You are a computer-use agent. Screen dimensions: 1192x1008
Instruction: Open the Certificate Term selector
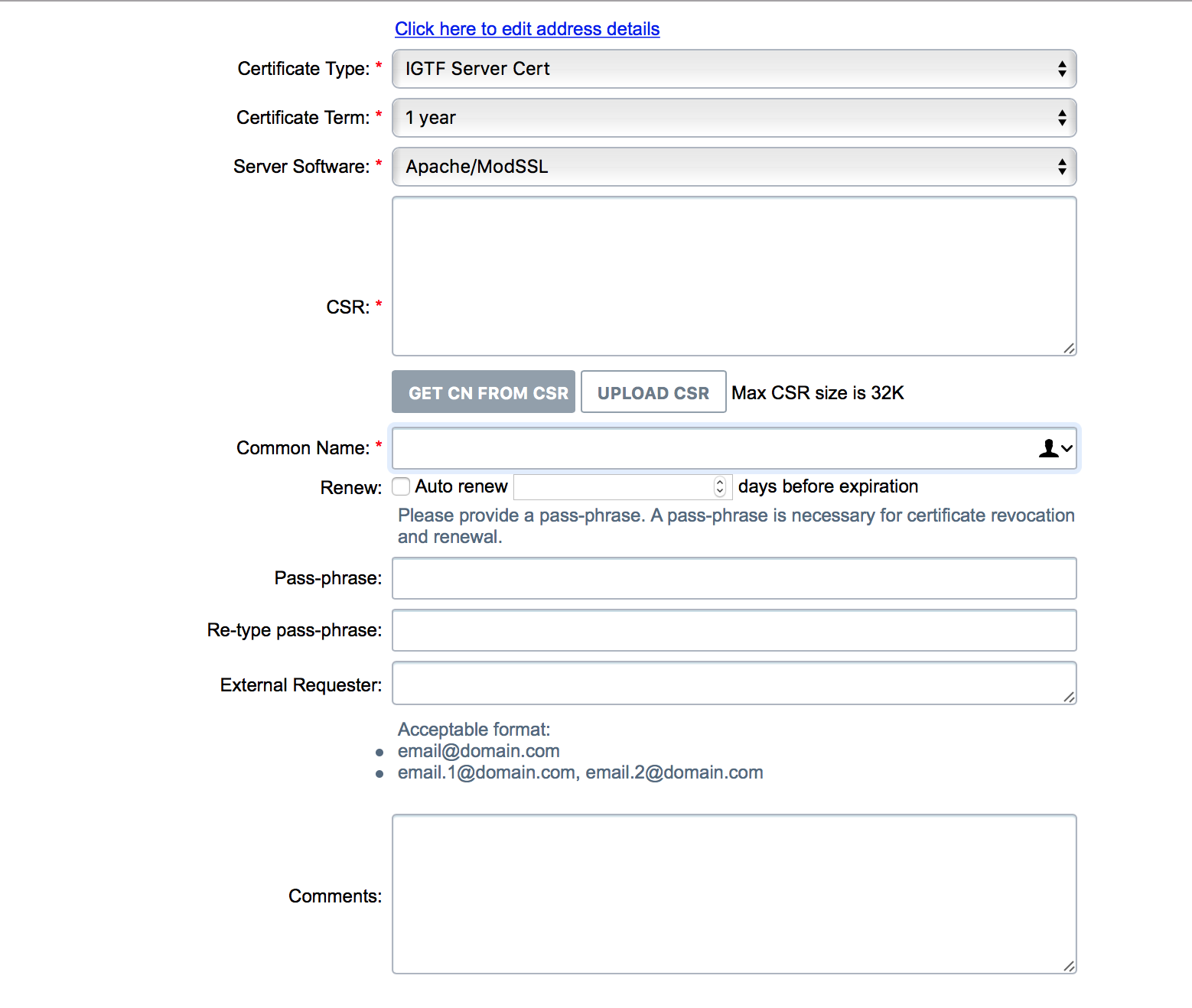[x=734, y=118]
